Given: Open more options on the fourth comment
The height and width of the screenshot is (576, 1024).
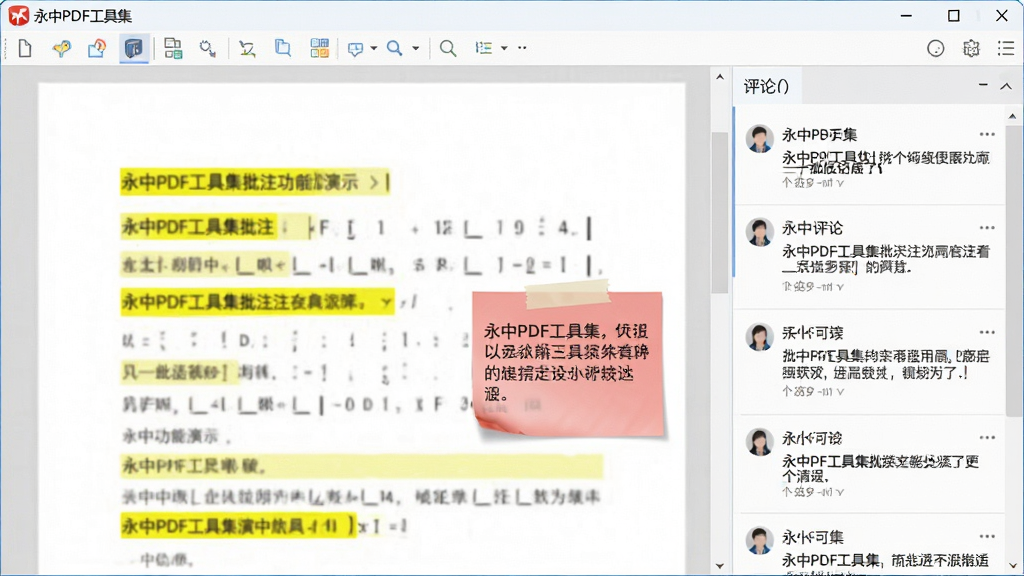Looking at the screenshot, I should tap(987, 438).
